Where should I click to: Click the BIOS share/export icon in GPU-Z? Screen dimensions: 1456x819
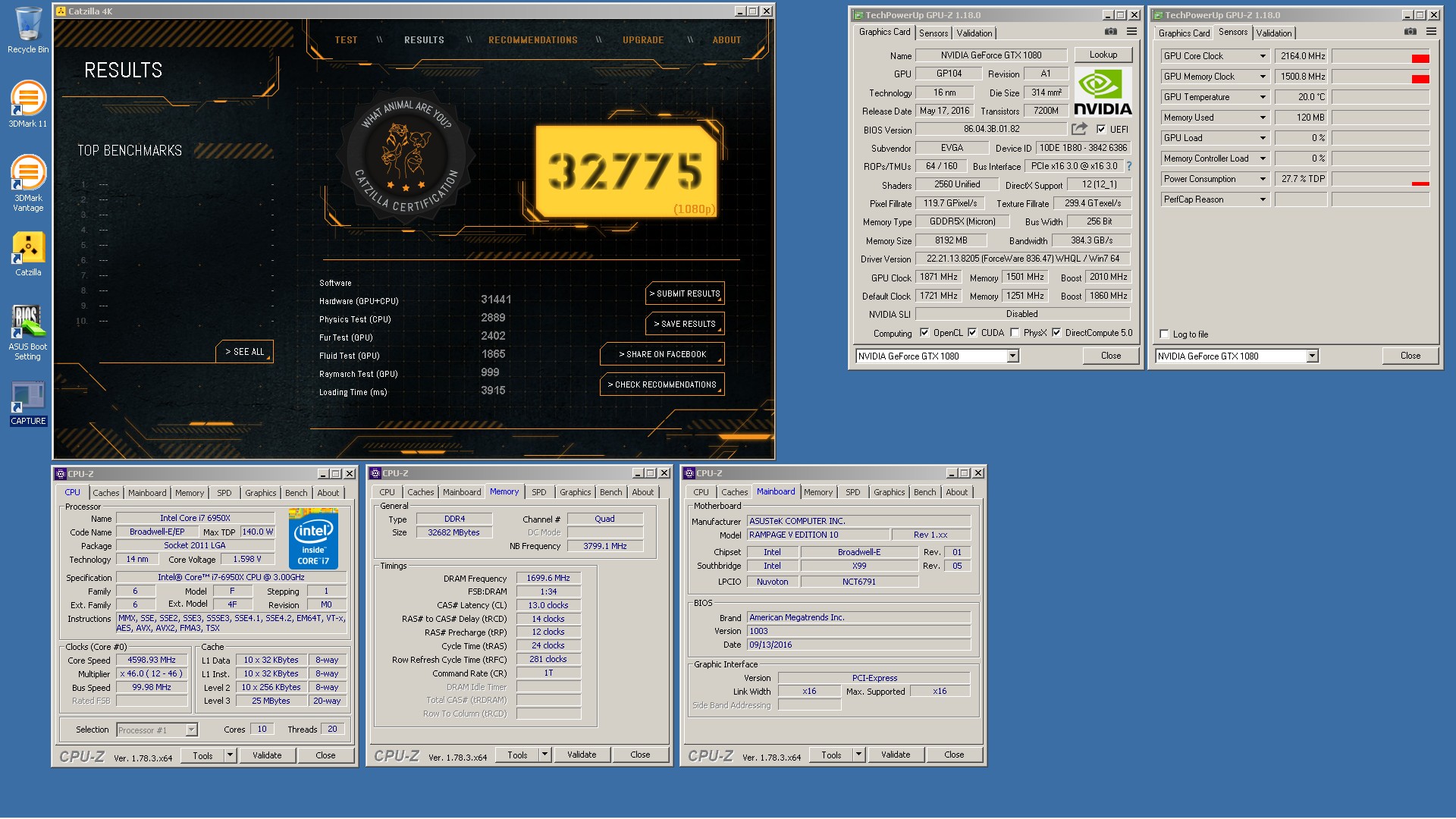pyautogui.click(x=1079, y=129)
